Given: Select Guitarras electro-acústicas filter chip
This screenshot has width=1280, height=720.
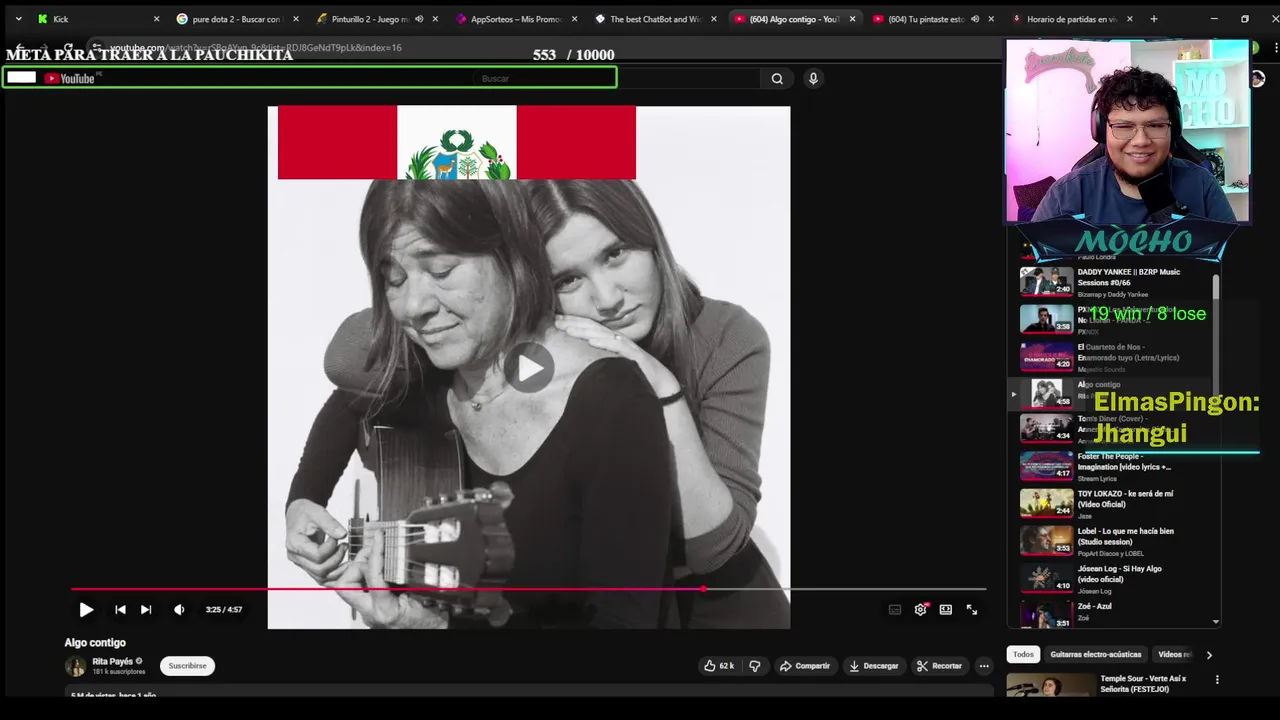Looking at the screenshot, I should tap(1096, 655).
